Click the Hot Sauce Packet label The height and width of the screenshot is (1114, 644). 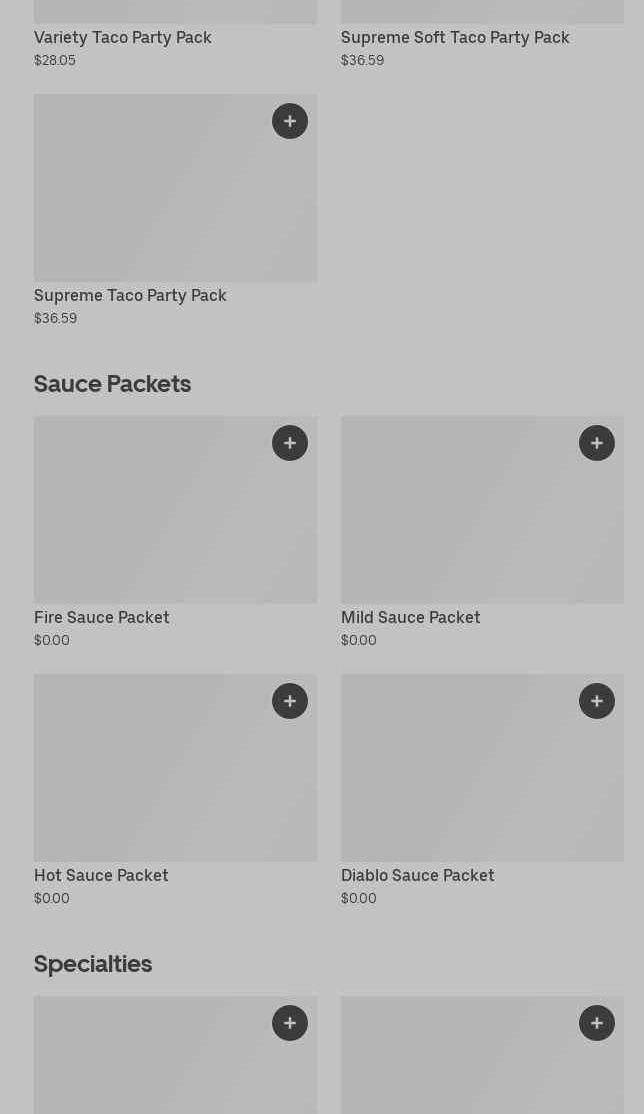pyautogui.click(x=101, y=875)
